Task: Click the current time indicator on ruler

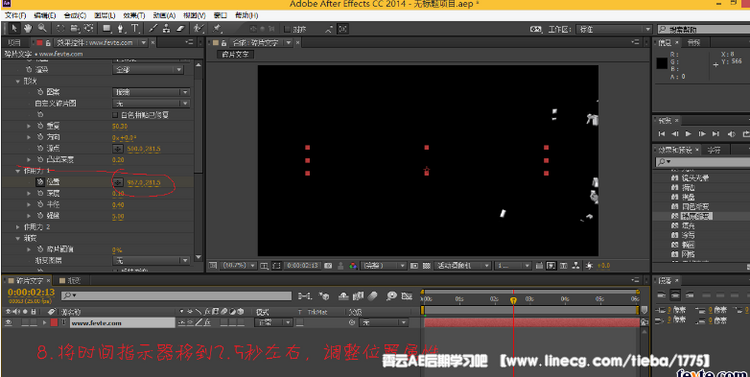Action: [x=513, y=300]
